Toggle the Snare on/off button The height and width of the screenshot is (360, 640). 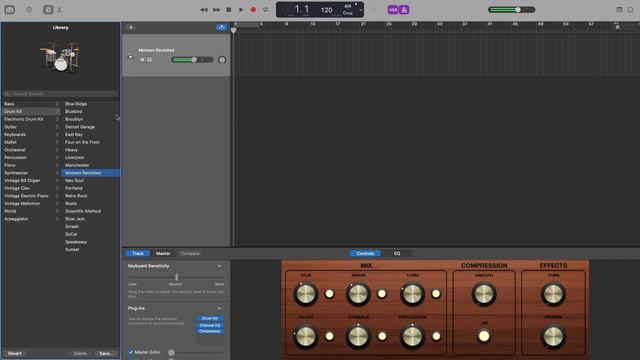(382, 293)
